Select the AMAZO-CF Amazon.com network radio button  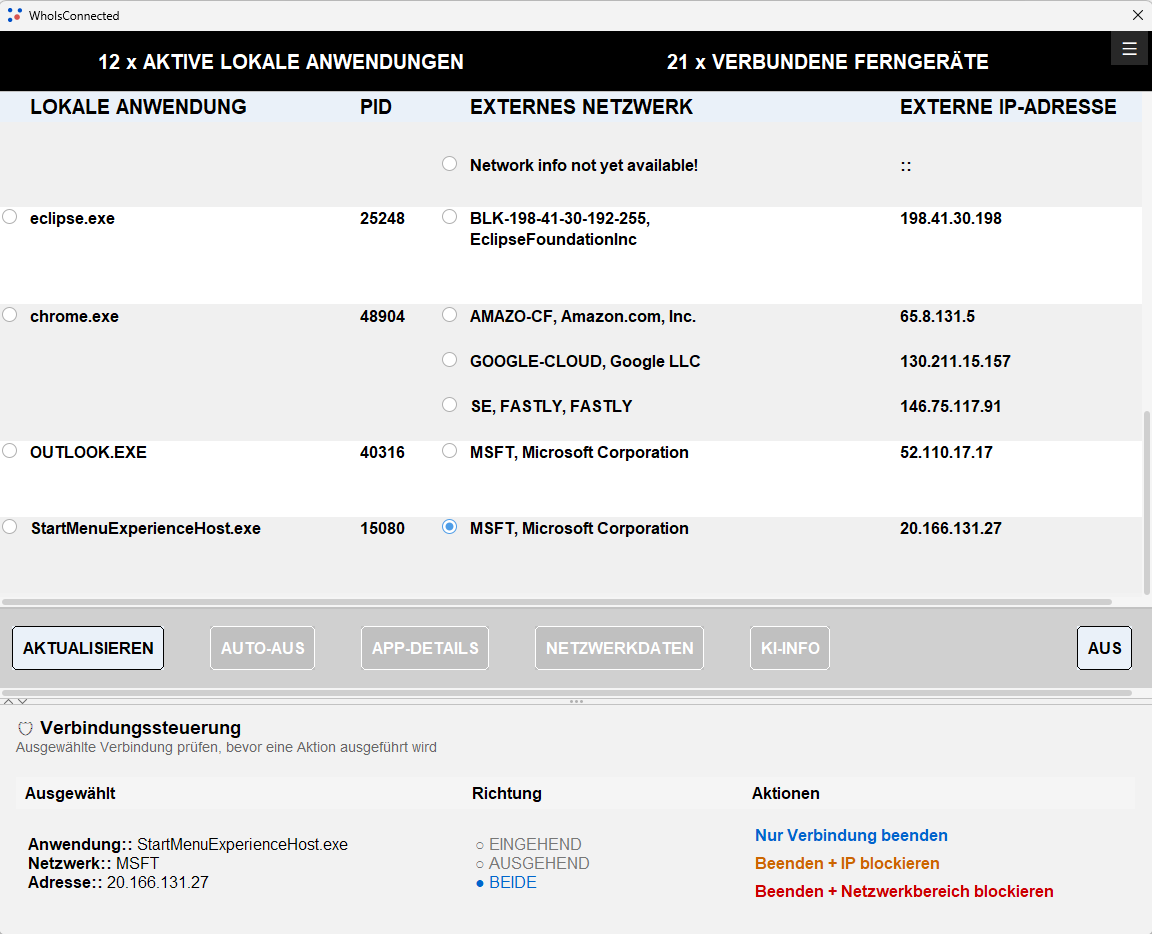450,315
